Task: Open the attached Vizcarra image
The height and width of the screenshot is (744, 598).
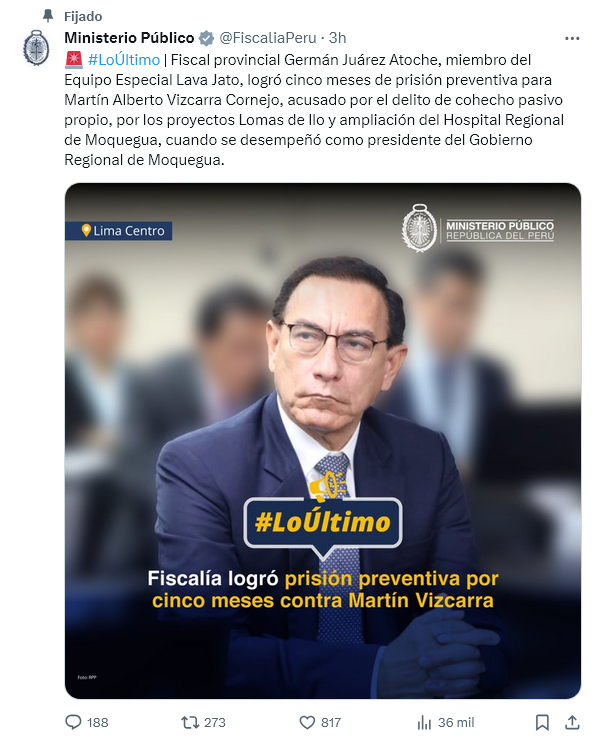Action: pos(323,441)
